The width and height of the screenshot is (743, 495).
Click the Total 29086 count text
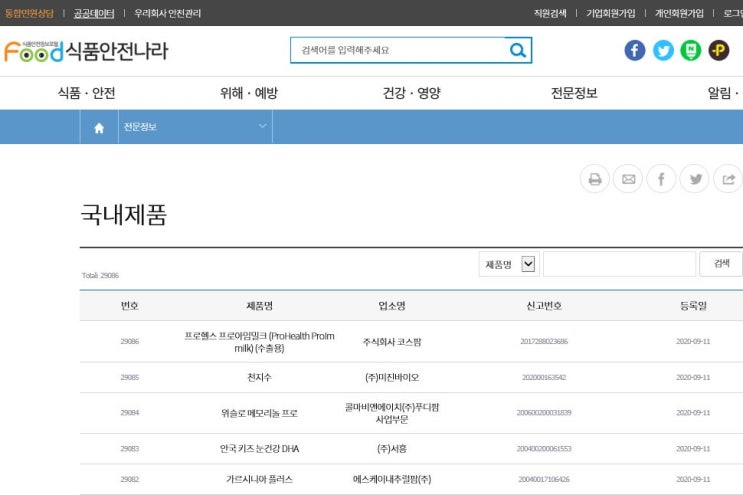tap(100, 275)
